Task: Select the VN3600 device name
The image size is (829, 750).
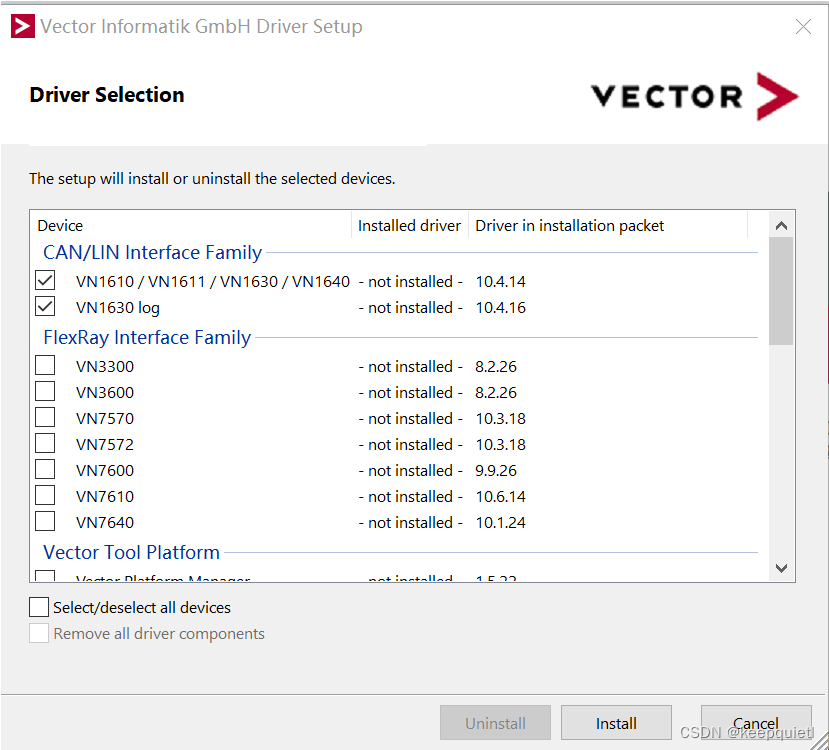Action: 105,393
